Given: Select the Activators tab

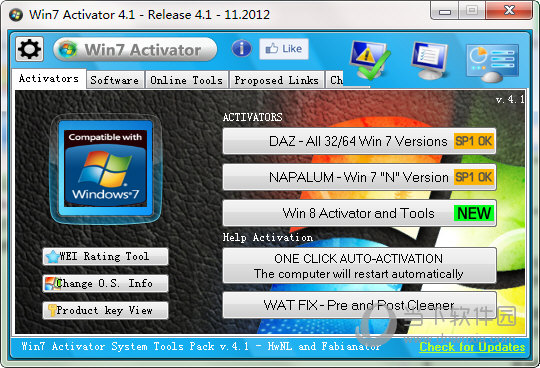Looking at the screenshot, I should [49, 79].
